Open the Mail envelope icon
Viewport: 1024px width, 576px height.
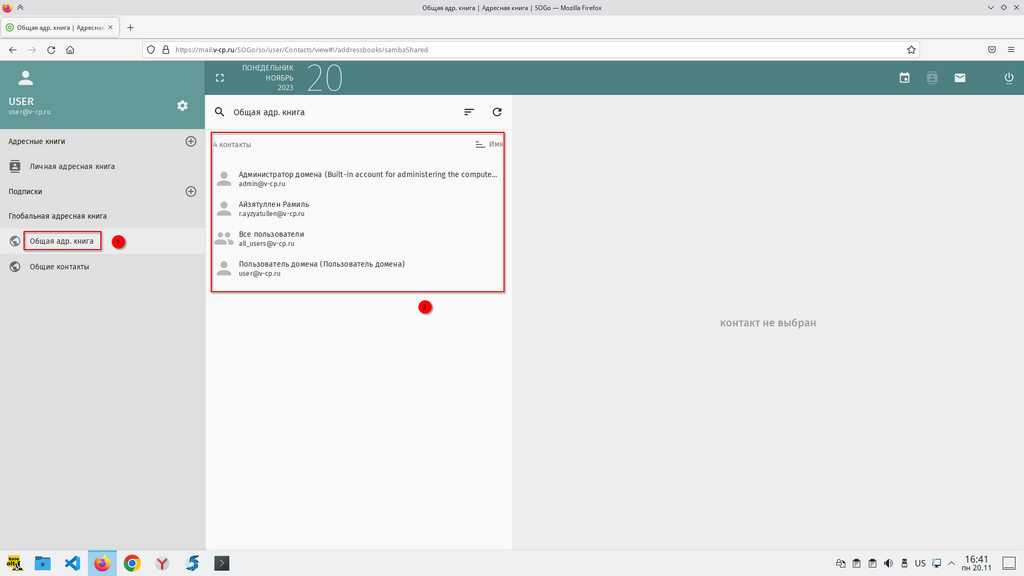click(x=960, y=77)
